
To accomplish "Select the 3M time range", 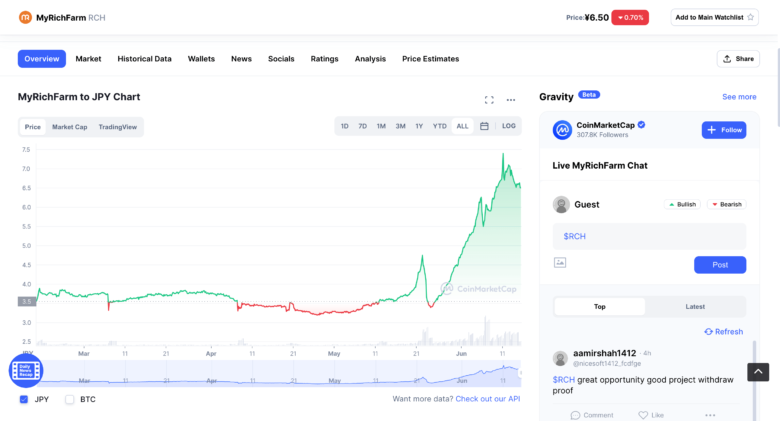I will tap(400, 126).
